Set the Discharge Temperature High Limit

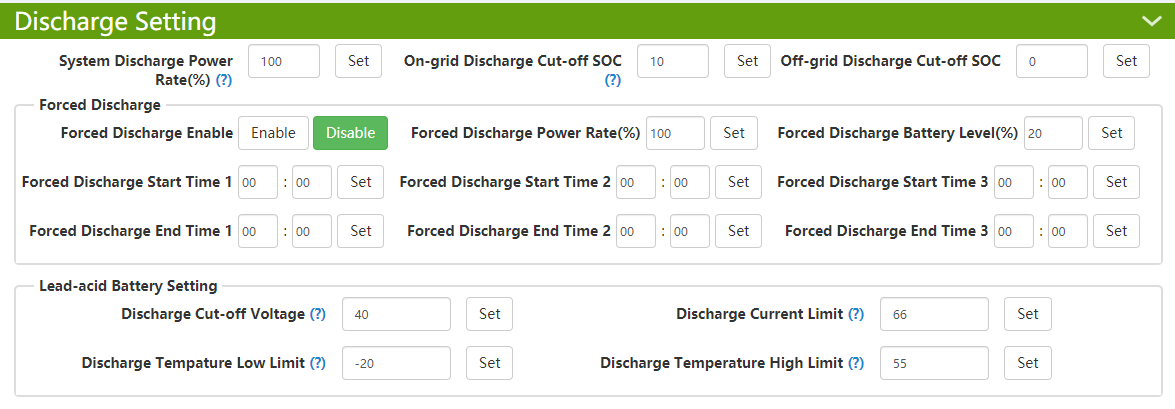pos(1027,363)
